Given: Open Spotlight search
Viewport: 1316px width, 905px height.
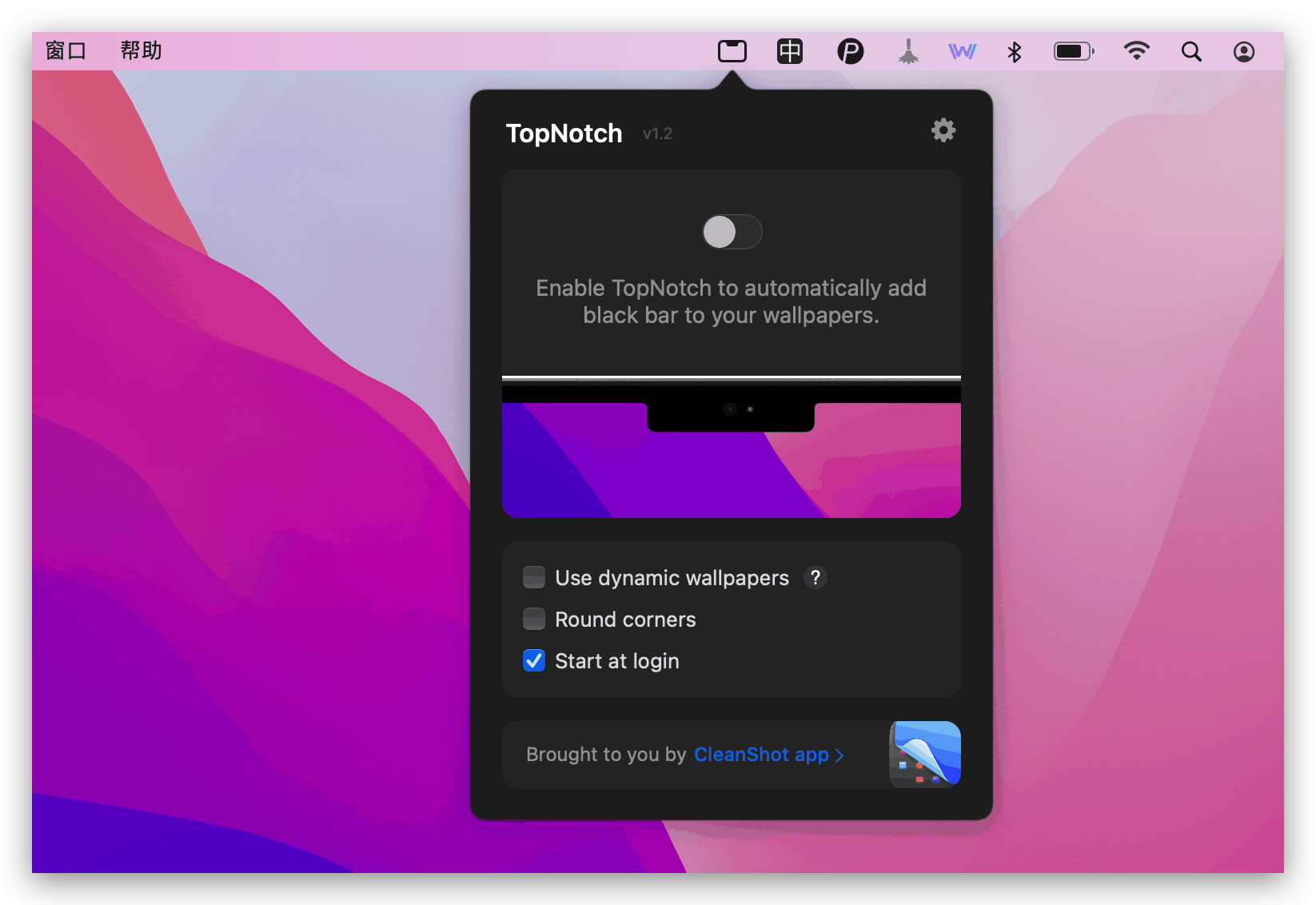Looking at the screenshot, I should tap(1191, 51).
